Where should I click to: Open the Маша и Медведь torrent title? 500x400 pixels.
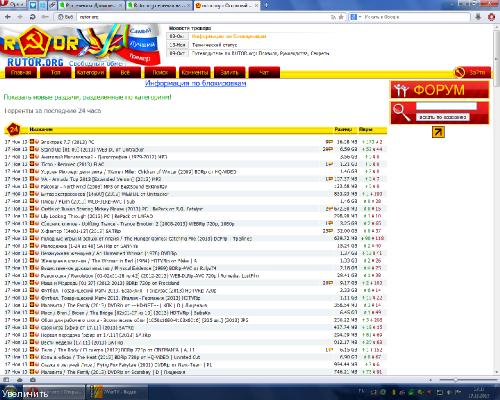click(110, 283)
